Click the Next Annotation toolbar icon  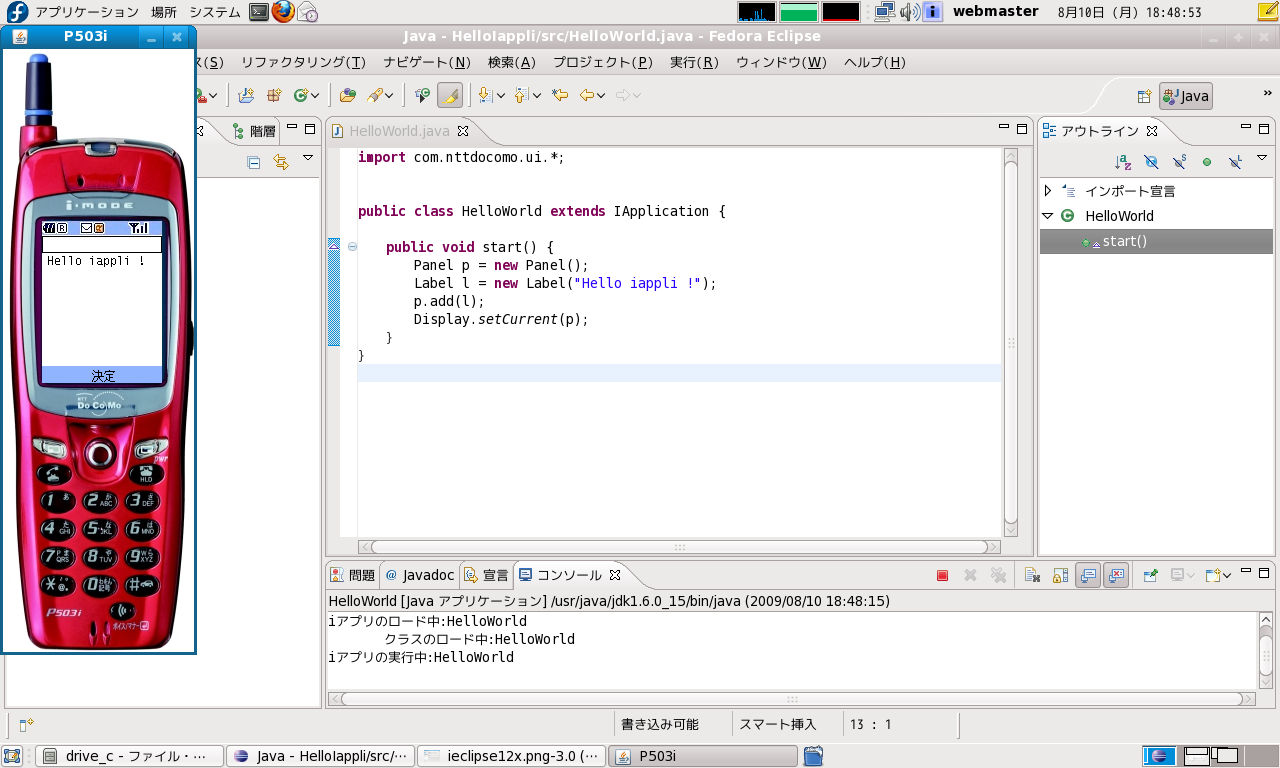pos(485,95)
